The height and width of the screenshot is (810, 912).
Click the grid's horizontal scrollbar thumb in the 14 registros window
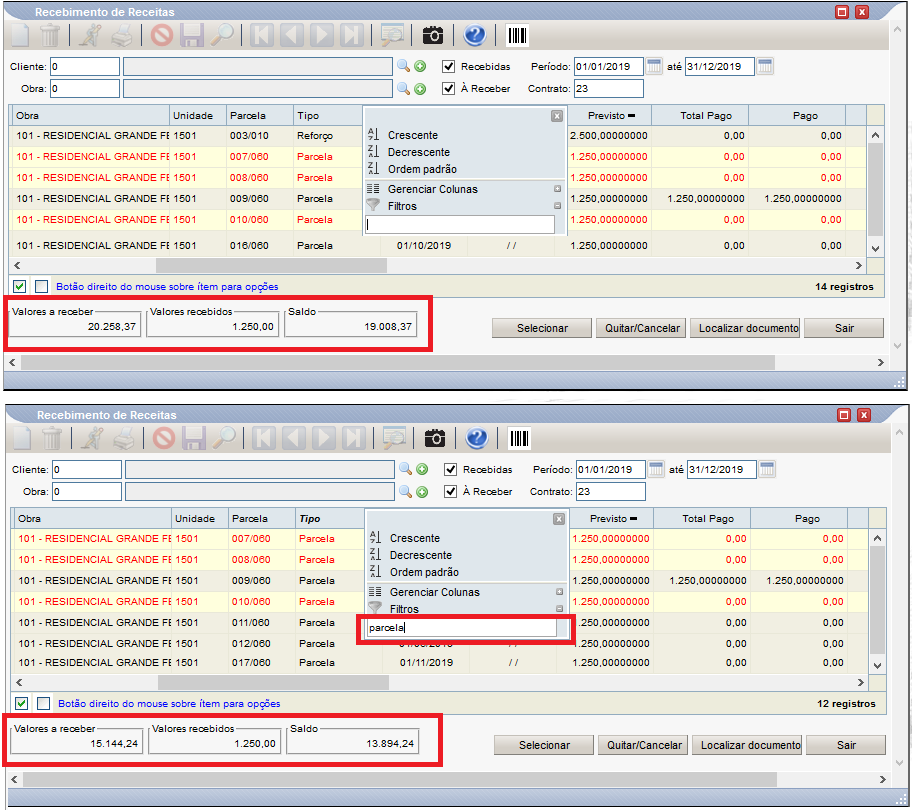pyautogui.click(x=271, y=265)
